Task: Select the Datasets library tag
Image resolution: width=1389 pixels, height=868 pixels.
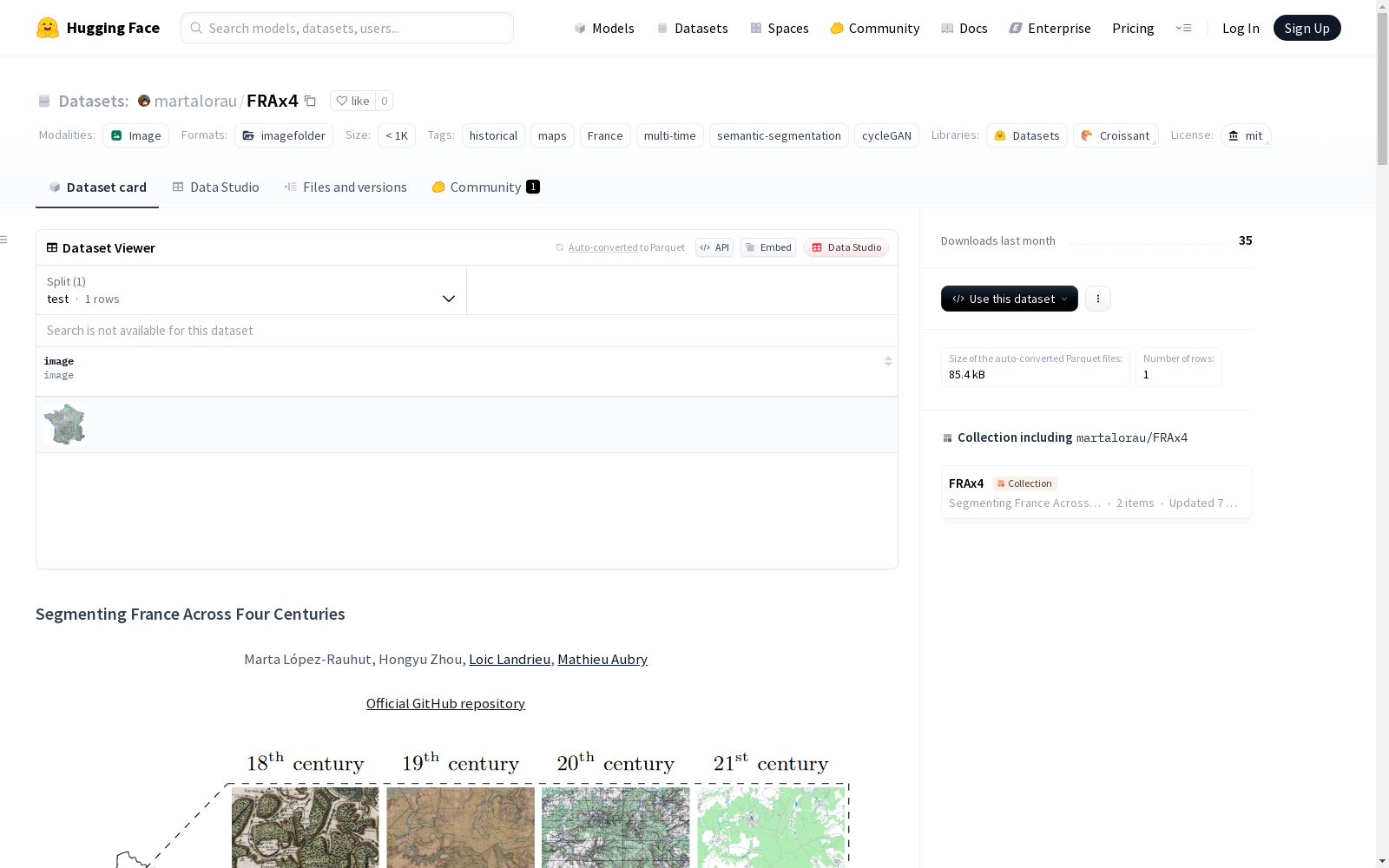Action: pyautogui.click(x=1027, y=135)
